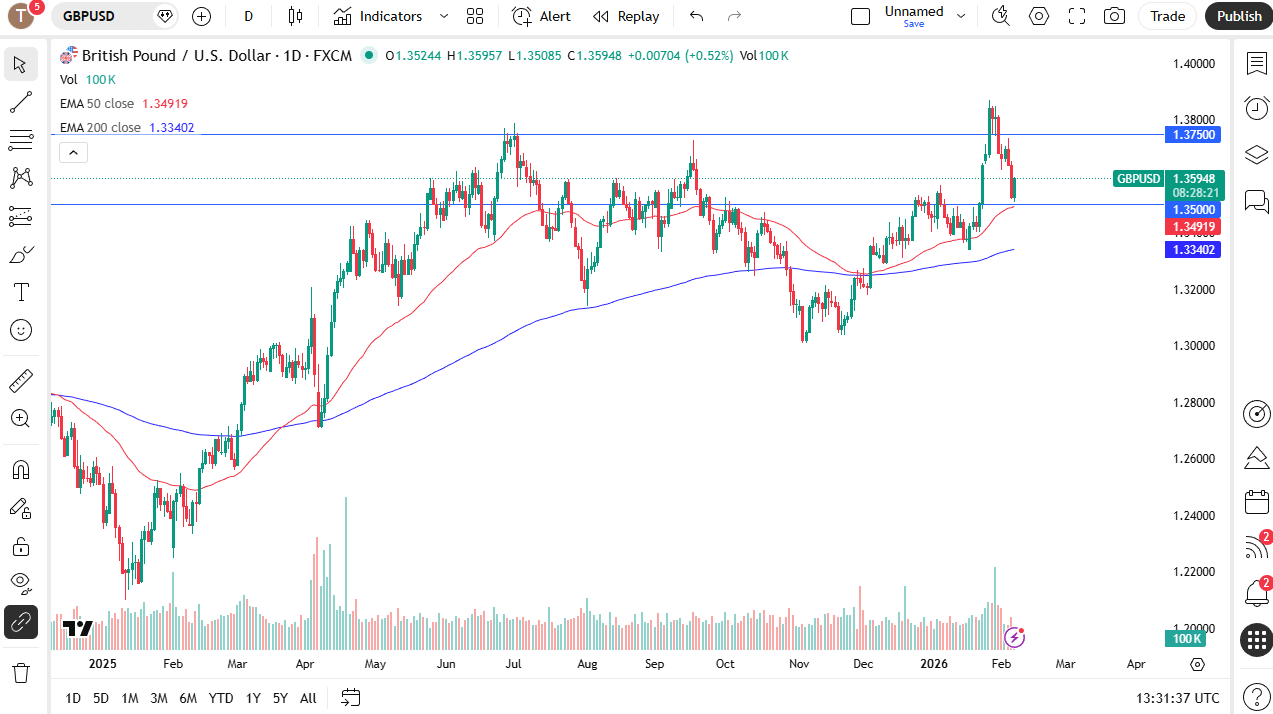Take a chart snapshot with camera
The height and width of the screenshot is (714, 1273).
tap(1114, 16)
